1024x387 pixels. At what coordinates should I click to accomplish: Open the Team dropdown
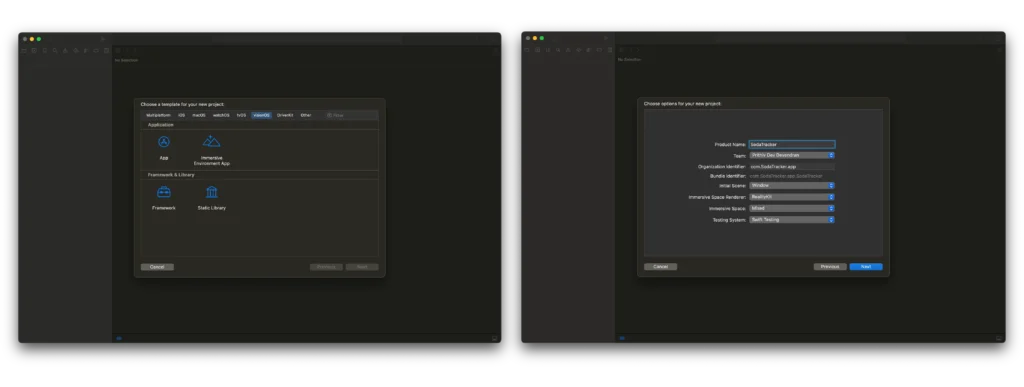tap(792, 155)
